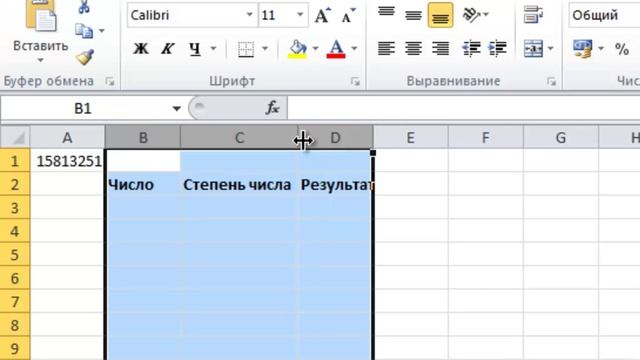This screenshot has width=640, height=360.
Task: Open fill color dropdown arrow
Action: tap(316, 49)
